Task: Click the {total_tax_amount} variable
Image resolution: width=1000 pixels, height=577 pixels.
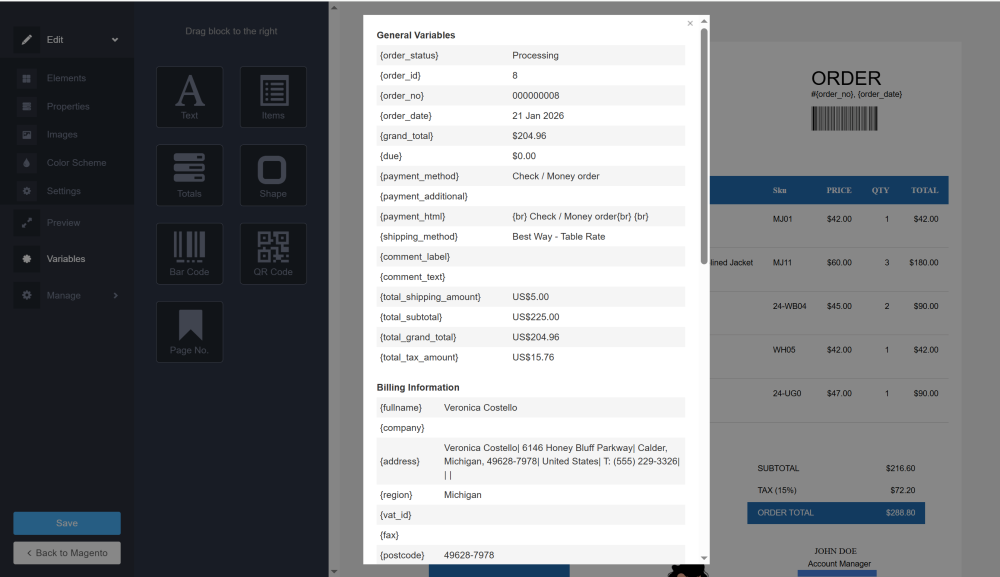Action: [418, 357]
